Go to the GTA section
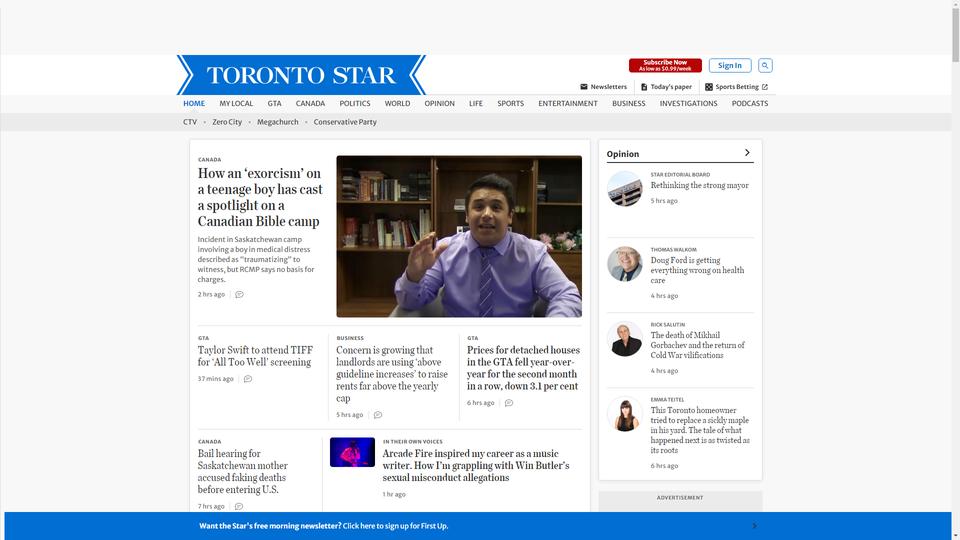Viewport: 960px width, 540px height. [274, 103]
